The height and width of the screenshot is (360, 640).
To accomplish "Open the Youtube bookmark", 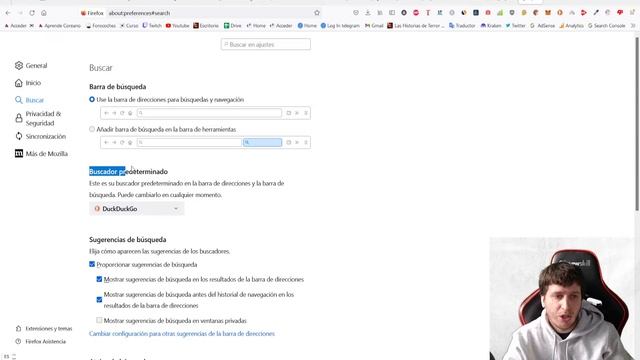I will (178, 26).
